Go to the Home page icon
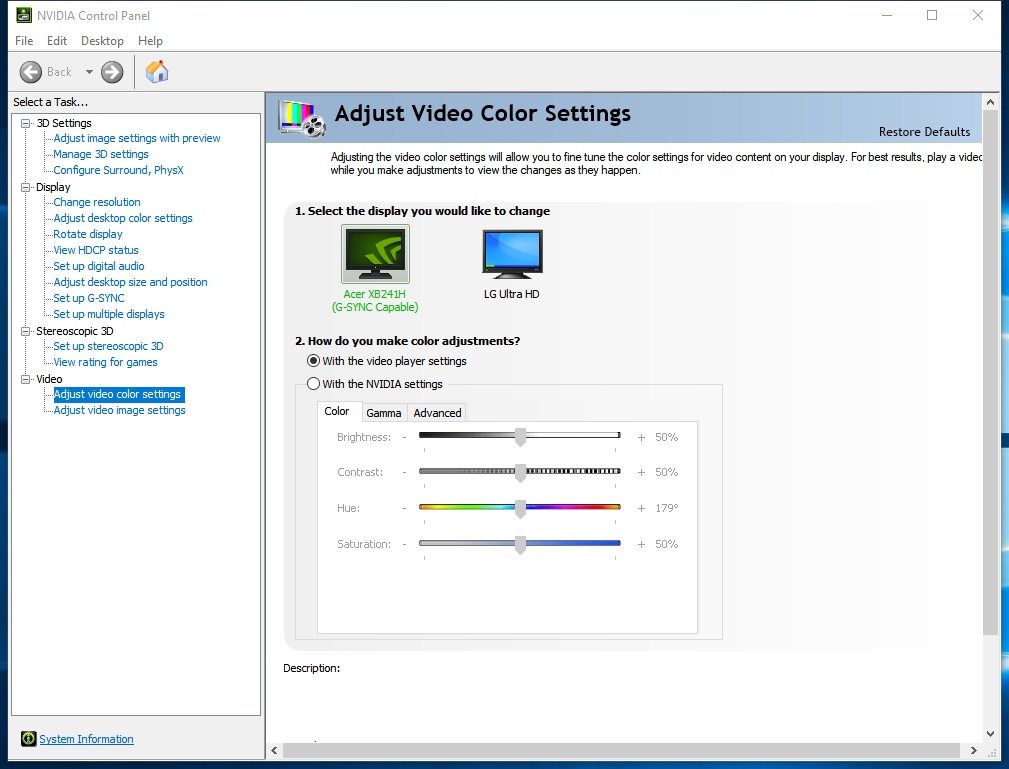 156,71
